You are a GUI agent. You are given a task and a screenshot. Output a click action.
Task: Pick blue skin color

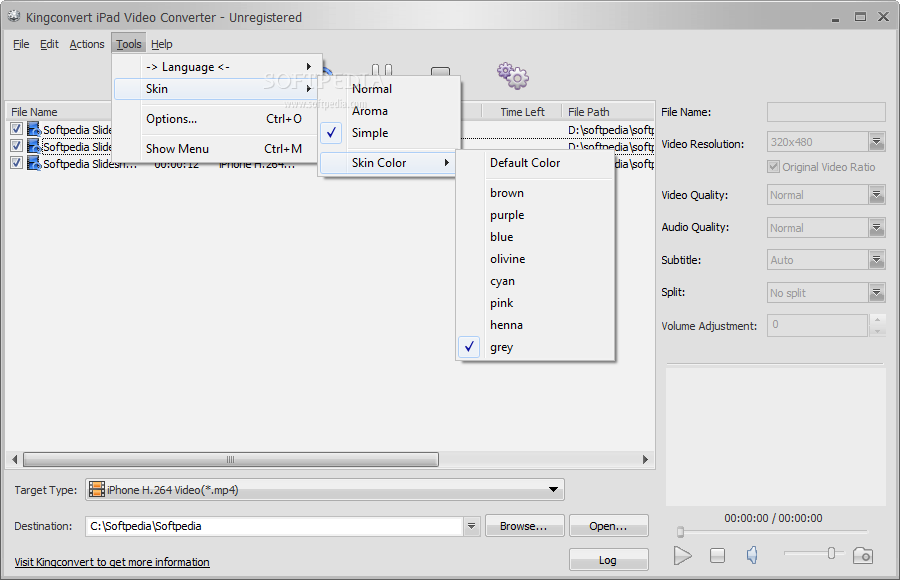click(535, 237)
